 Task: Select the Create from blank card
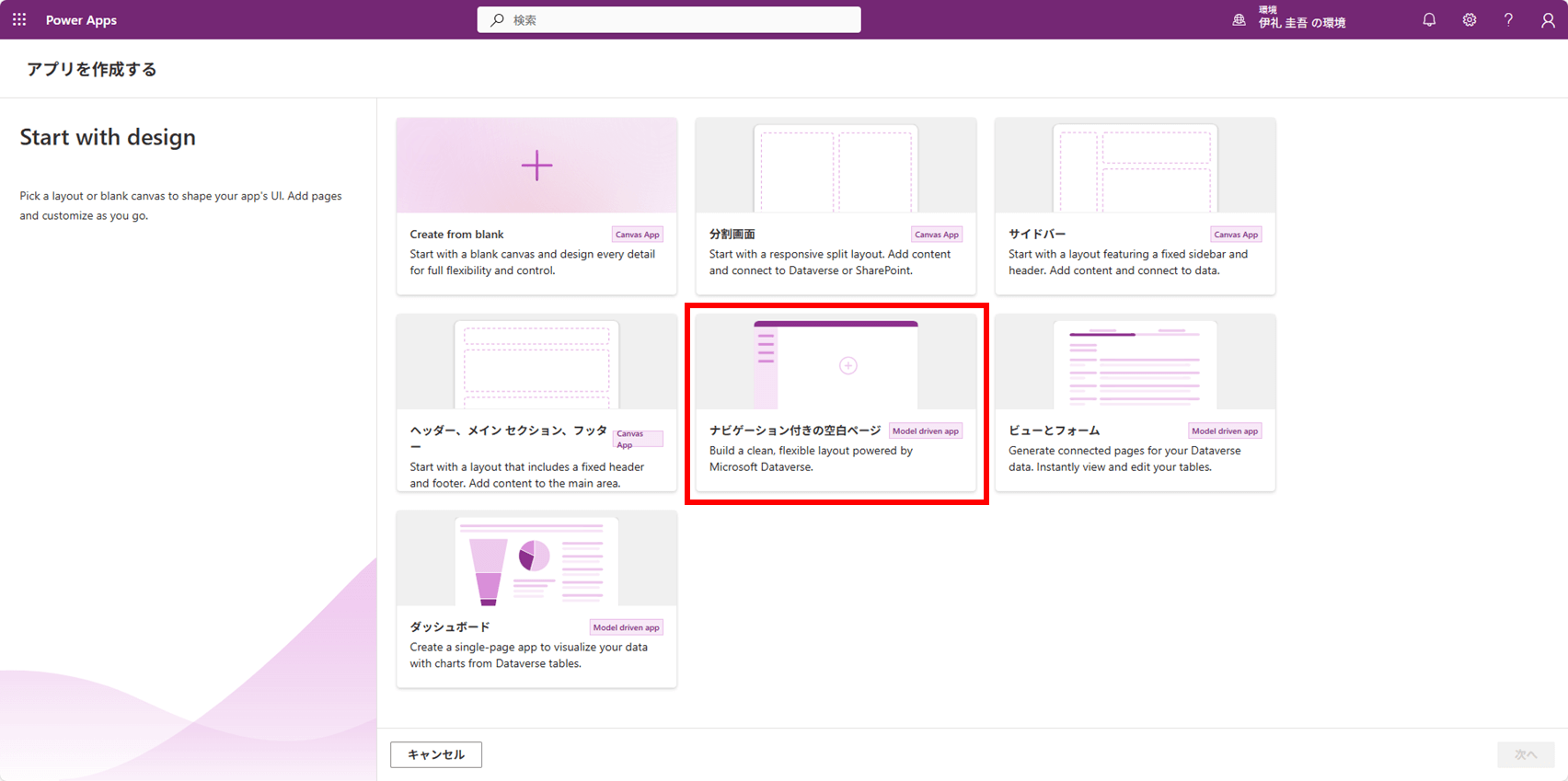[536, 206]
